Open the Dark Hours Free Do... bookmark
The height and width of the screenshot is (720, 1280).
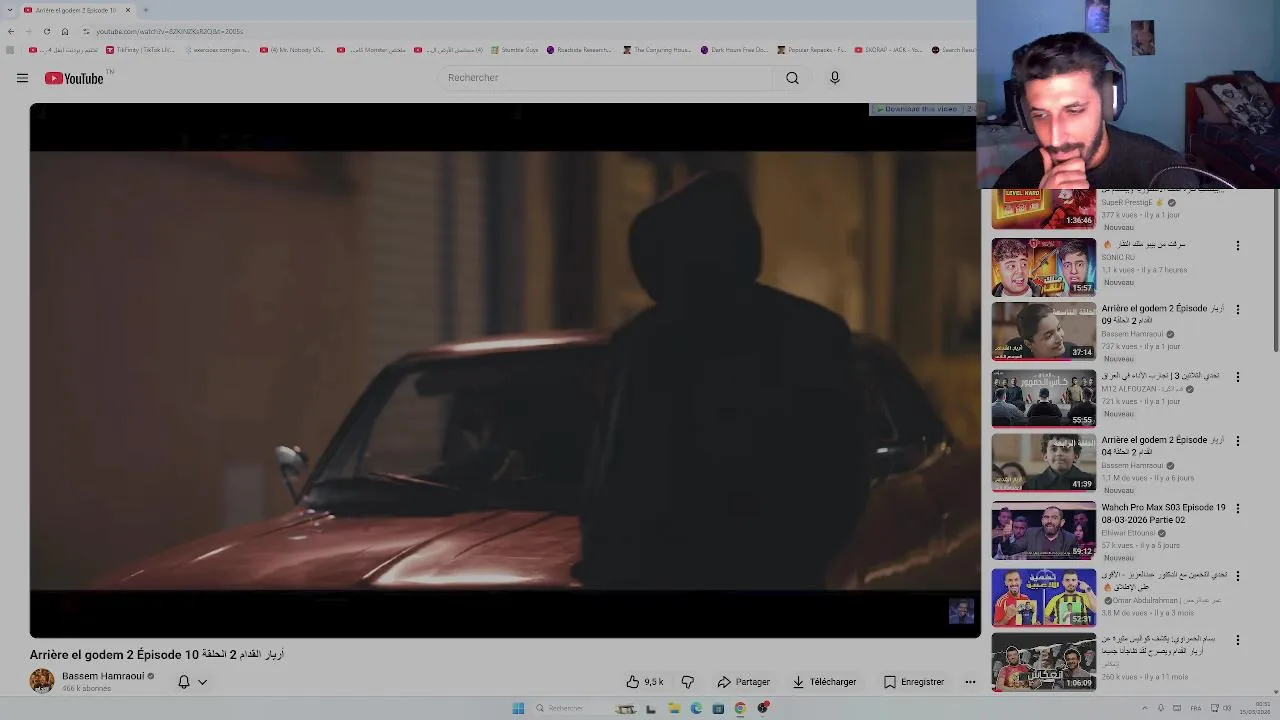click(735, 50)
